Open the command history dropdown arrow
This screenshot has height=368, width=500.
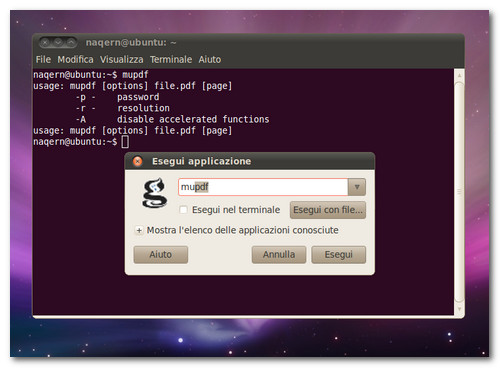pyautogui.click(x=357, y=187)
